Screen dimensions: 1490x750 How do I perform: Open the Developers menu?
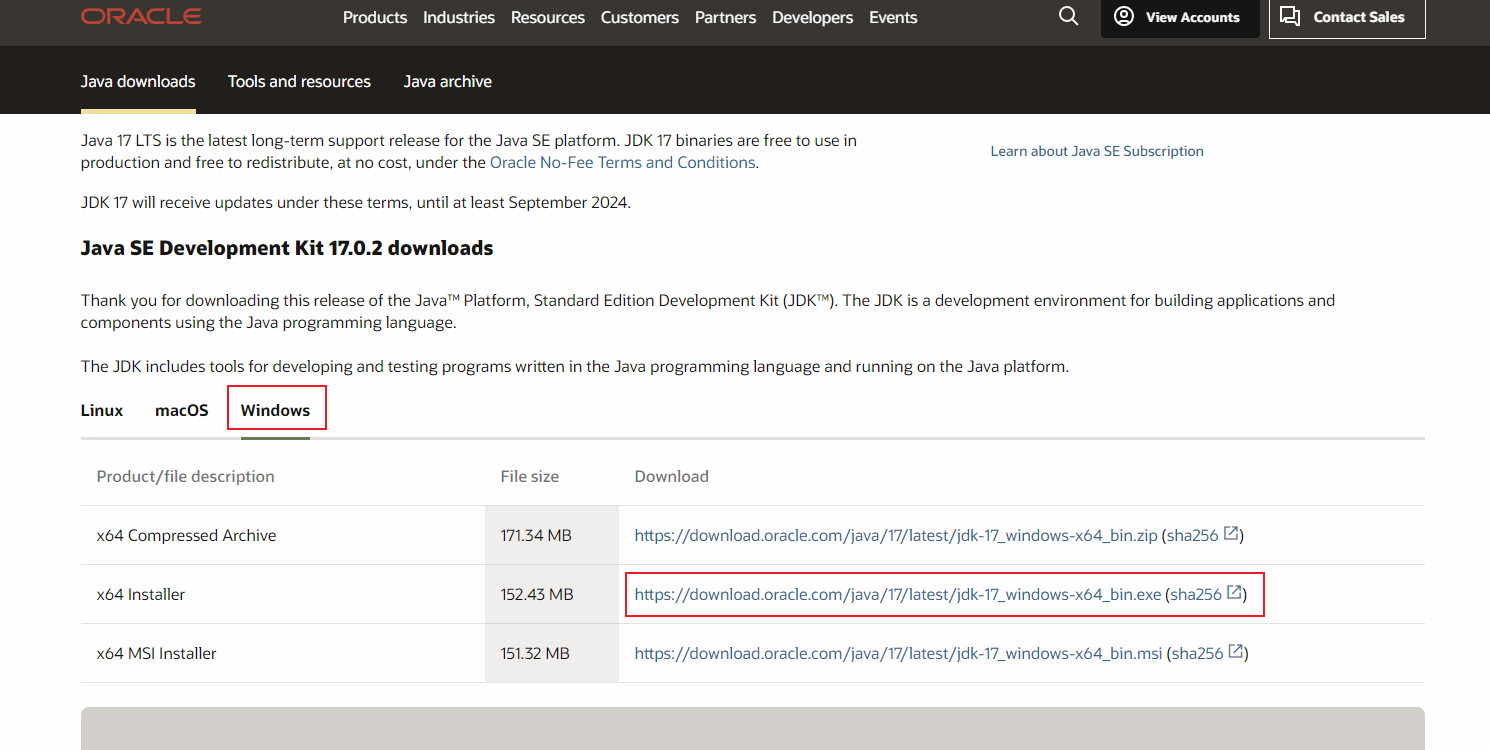pos(813,17)
